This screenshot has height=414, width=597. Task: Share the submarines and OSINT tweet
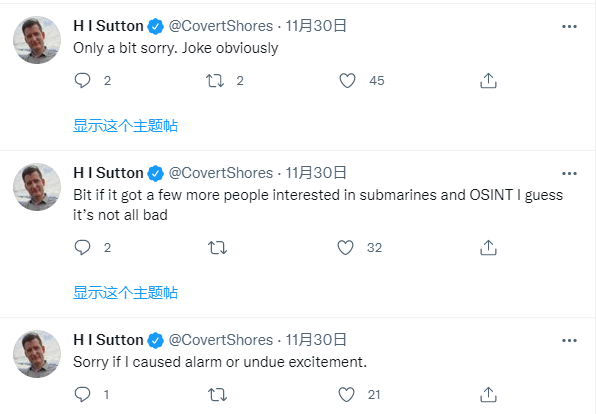(x=488, y=248)
